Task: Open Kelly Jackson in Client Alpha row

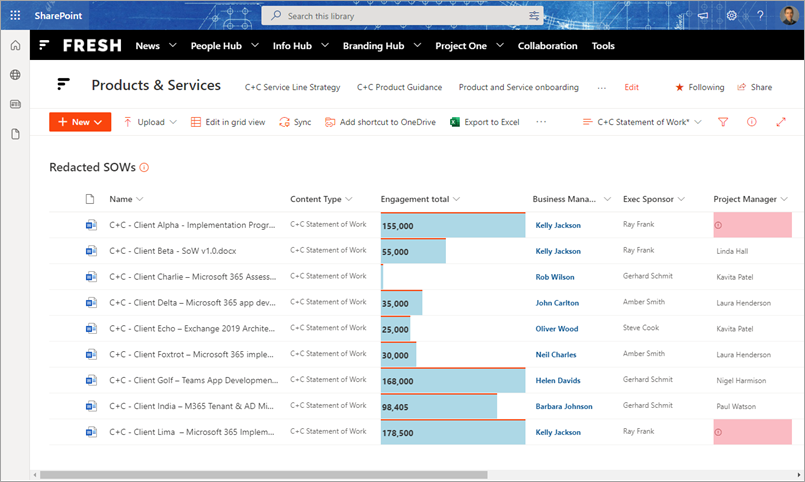Action: pos(558,225)
